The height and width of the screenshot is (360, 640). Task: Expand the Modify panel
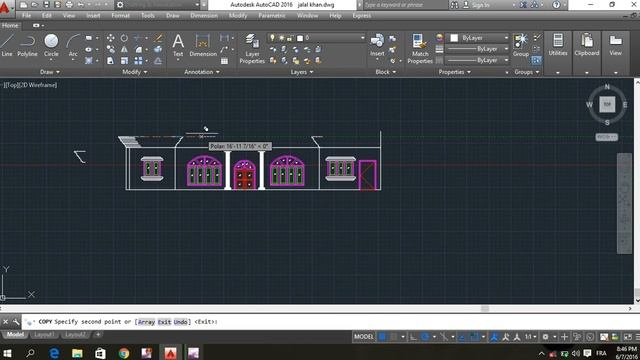(135, 72)
